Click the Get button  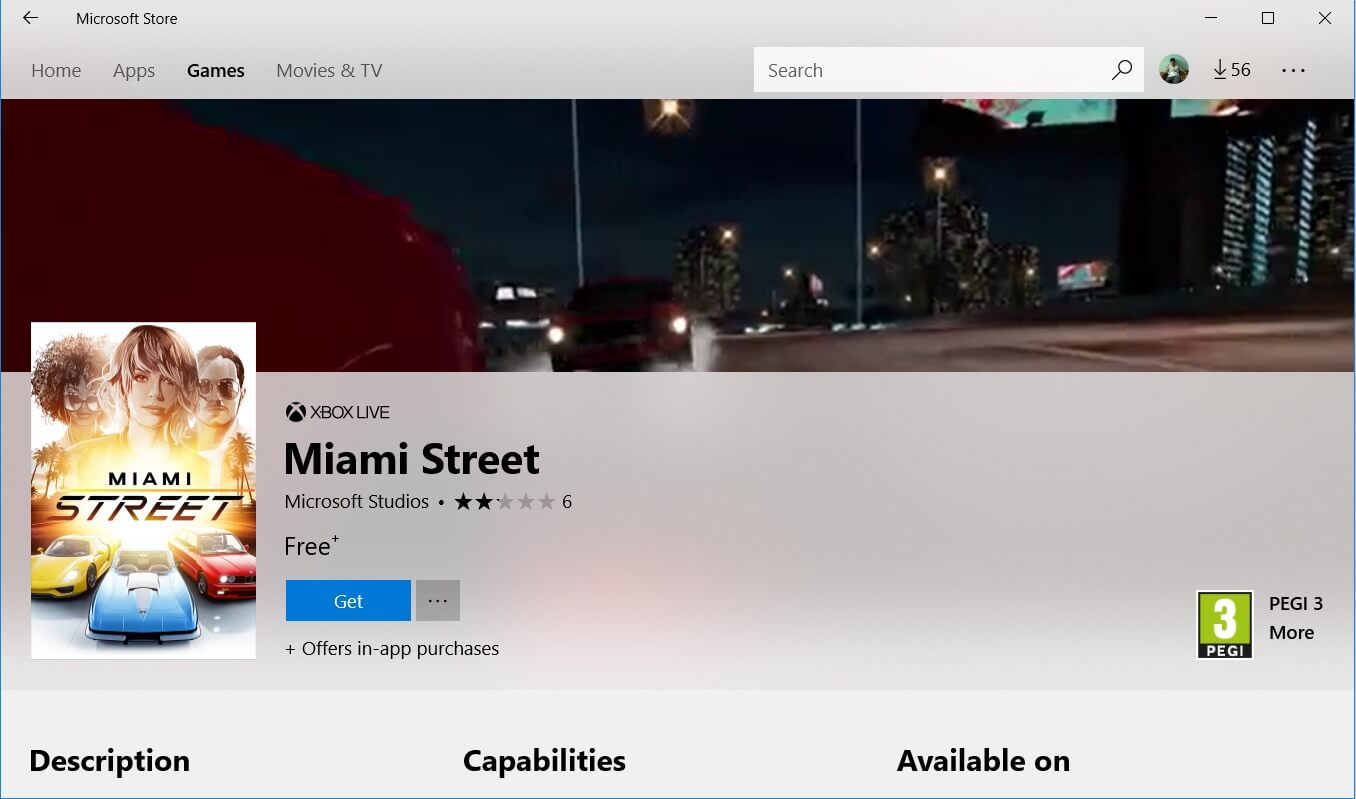click(348, 601)
